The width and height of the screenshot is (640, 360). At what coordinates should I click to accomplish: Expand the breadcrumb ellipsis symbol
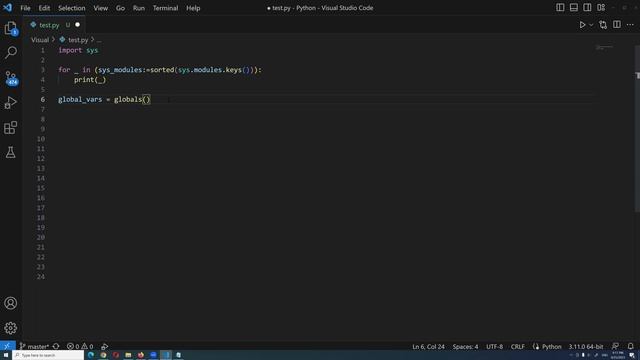coord(99,40)
